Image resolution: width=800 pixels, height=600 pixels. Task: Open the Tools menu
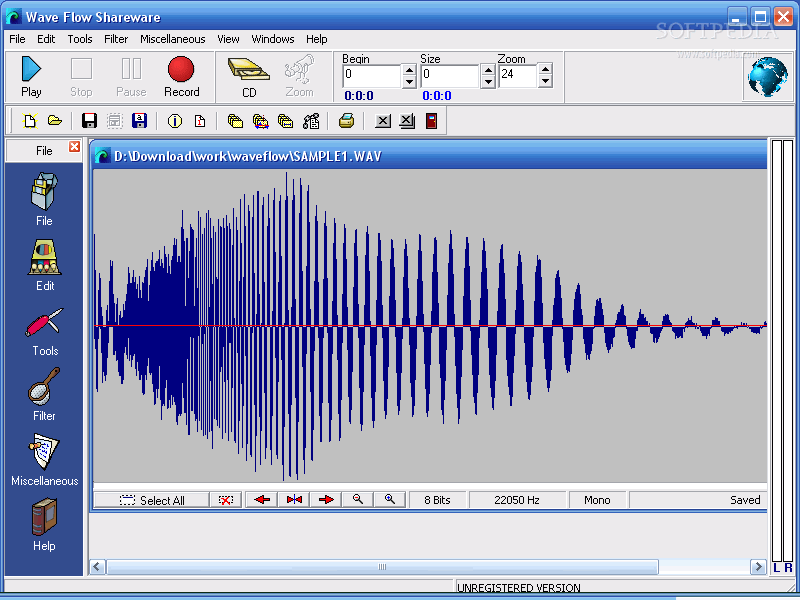[80, 39]
